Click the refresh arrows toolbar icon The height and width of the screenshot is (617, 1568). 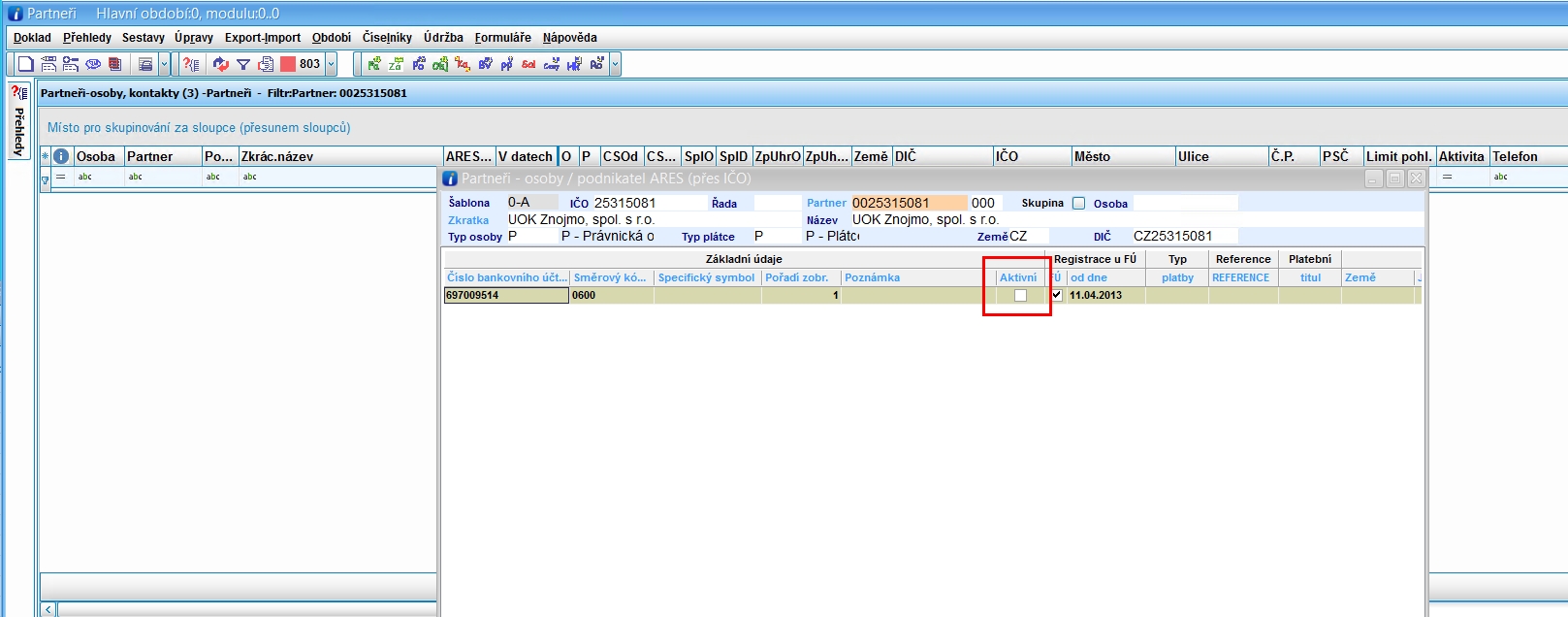pos(221,64)
